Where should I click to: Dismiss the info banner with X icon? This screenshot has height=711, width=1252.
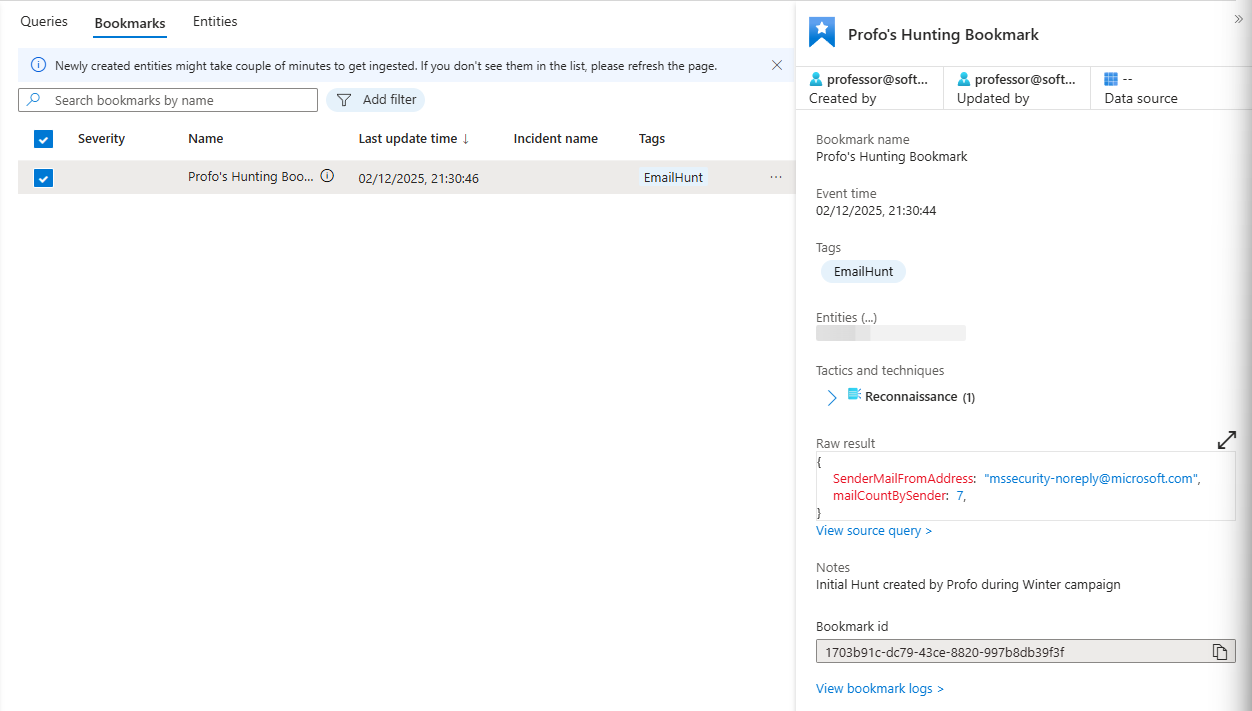pyautogui.click(x=777, y=65)
